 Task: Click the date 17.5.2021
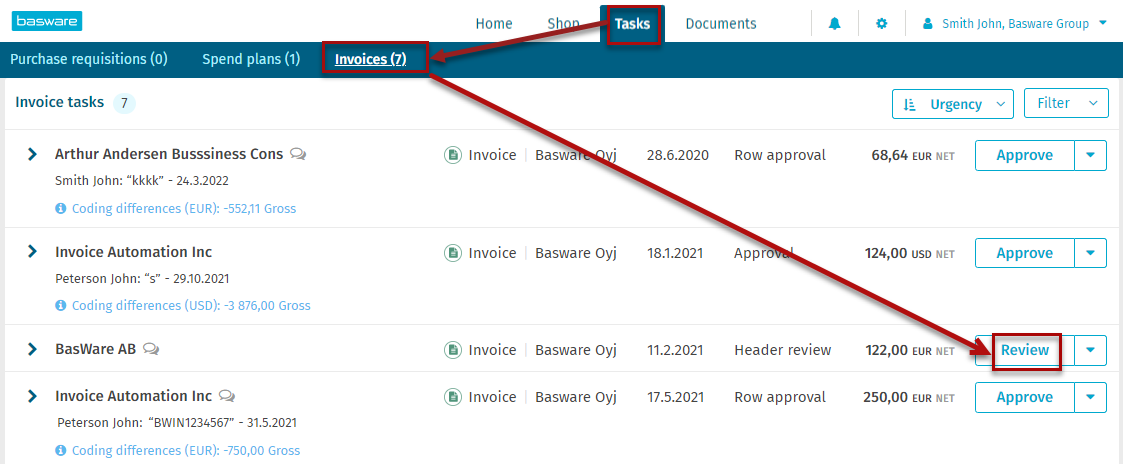pos(676,397)
